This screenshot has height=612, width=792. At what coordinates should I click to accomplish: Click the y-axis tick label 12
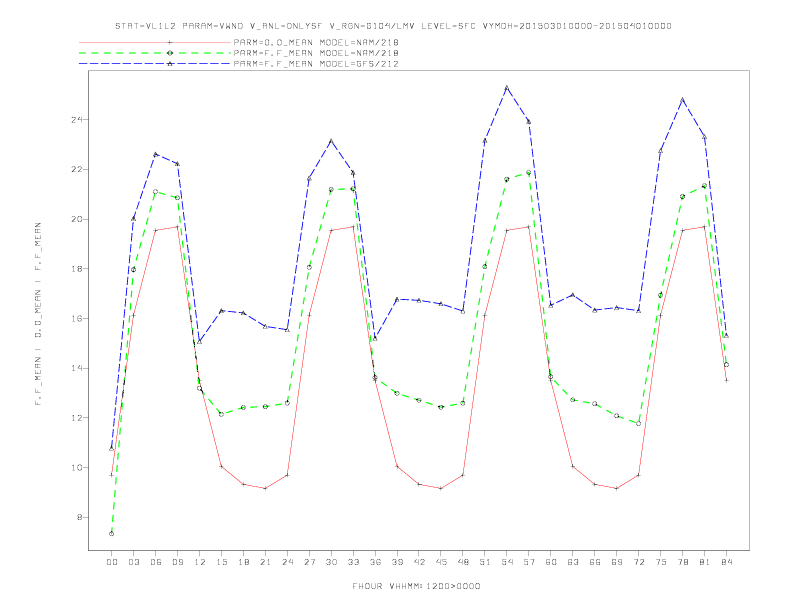[x=76, y=418]
